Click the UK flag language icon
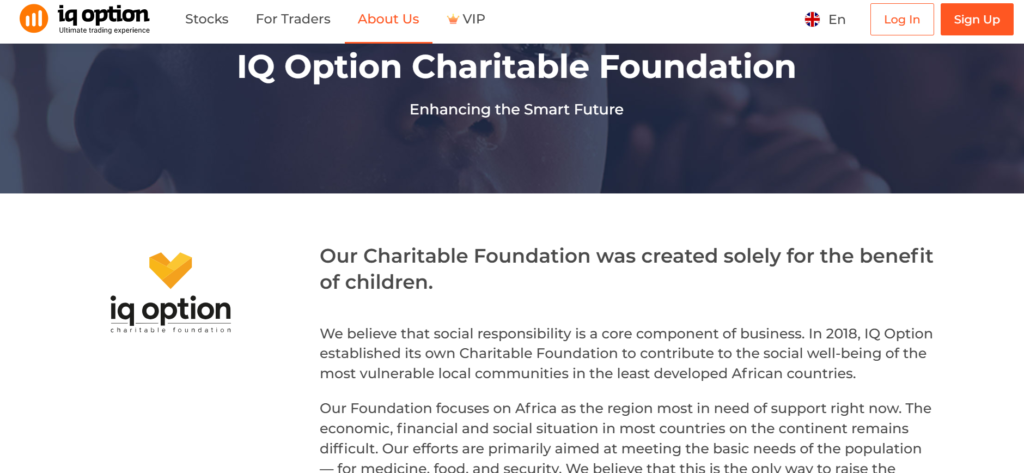The image size is (1024, 473). pos(812,20)
